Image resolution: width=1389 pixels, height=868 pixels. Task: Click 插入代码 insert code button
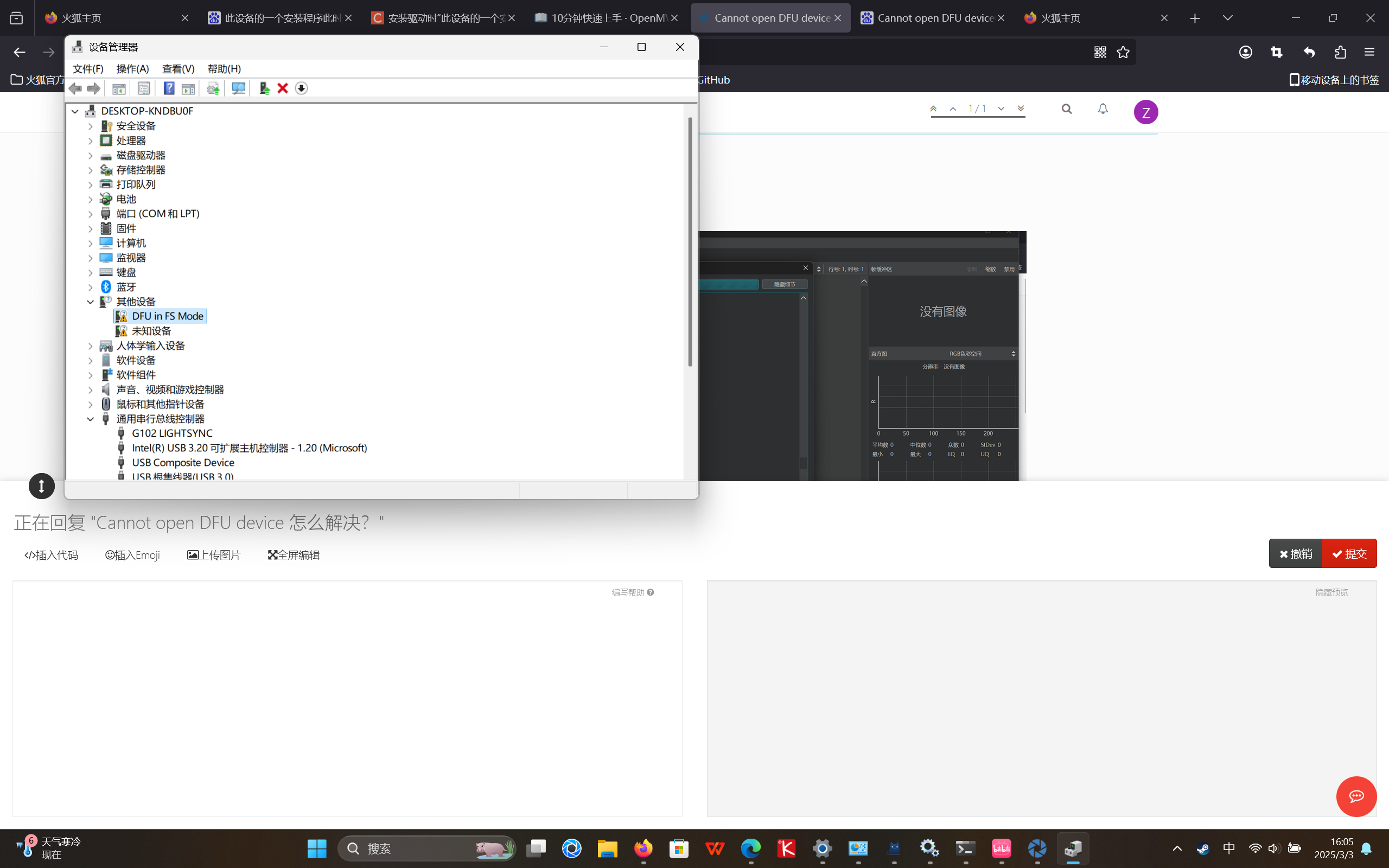51,555
